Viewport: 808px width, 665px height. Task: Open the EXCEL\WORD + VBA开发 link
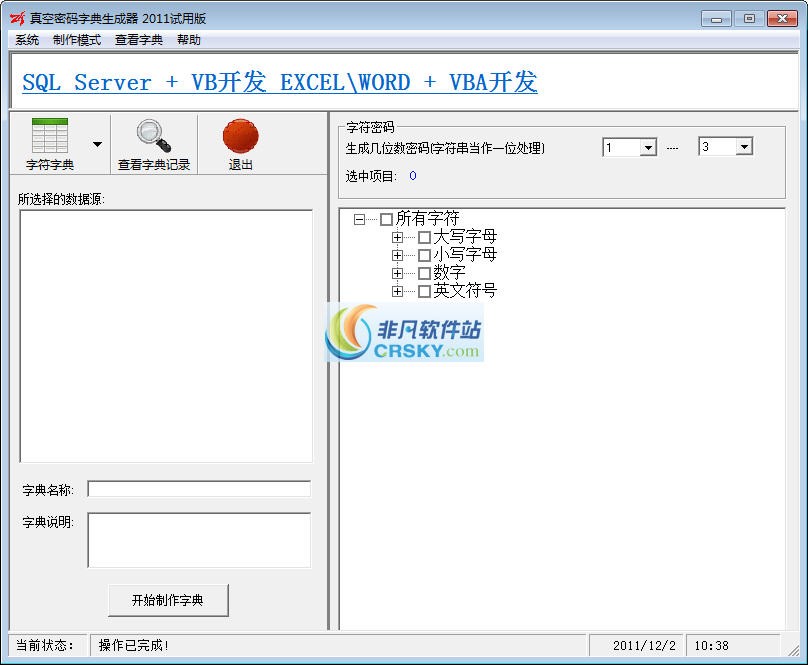click(x=409, y=82)
